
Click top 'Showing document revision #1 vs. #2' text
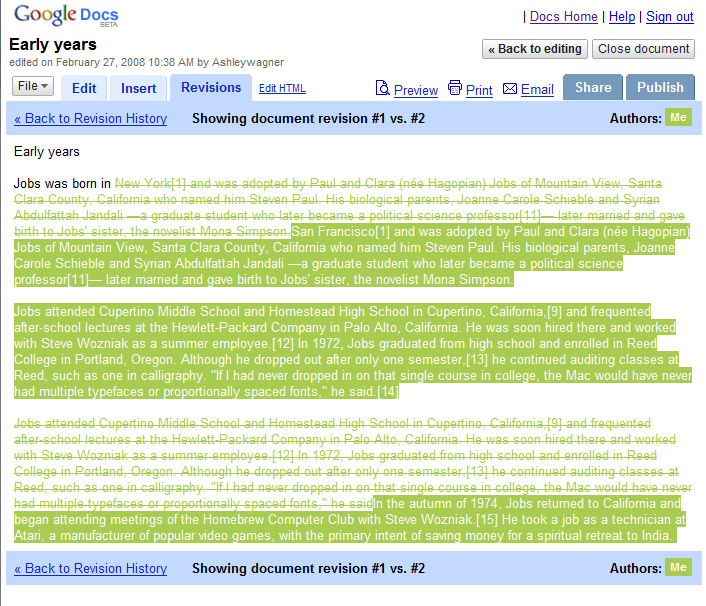[308, 118]
